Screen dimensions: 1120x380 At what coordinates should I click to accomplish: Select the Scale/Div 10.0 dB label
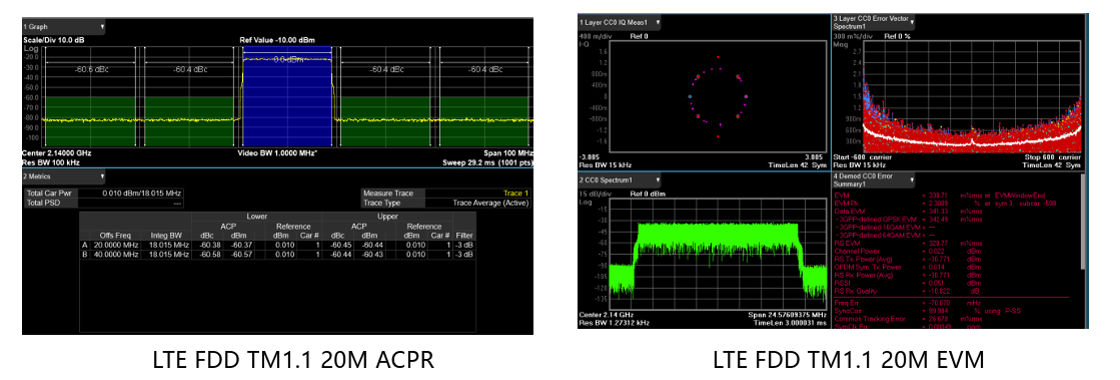[54, 40]
